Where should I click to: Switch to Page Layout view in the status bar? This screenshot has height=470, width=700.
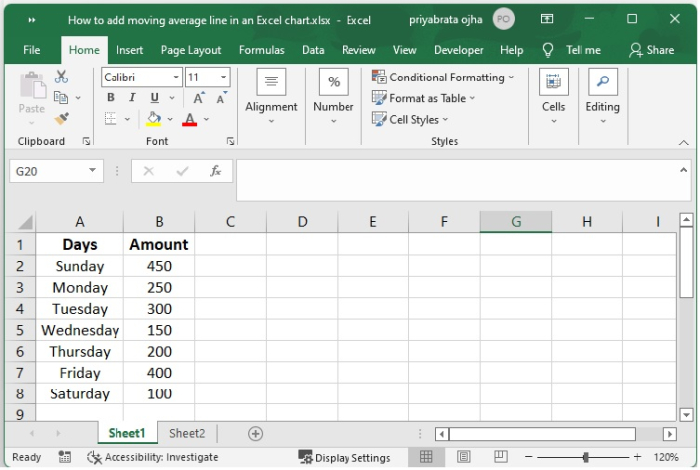[x=463, y=457]
